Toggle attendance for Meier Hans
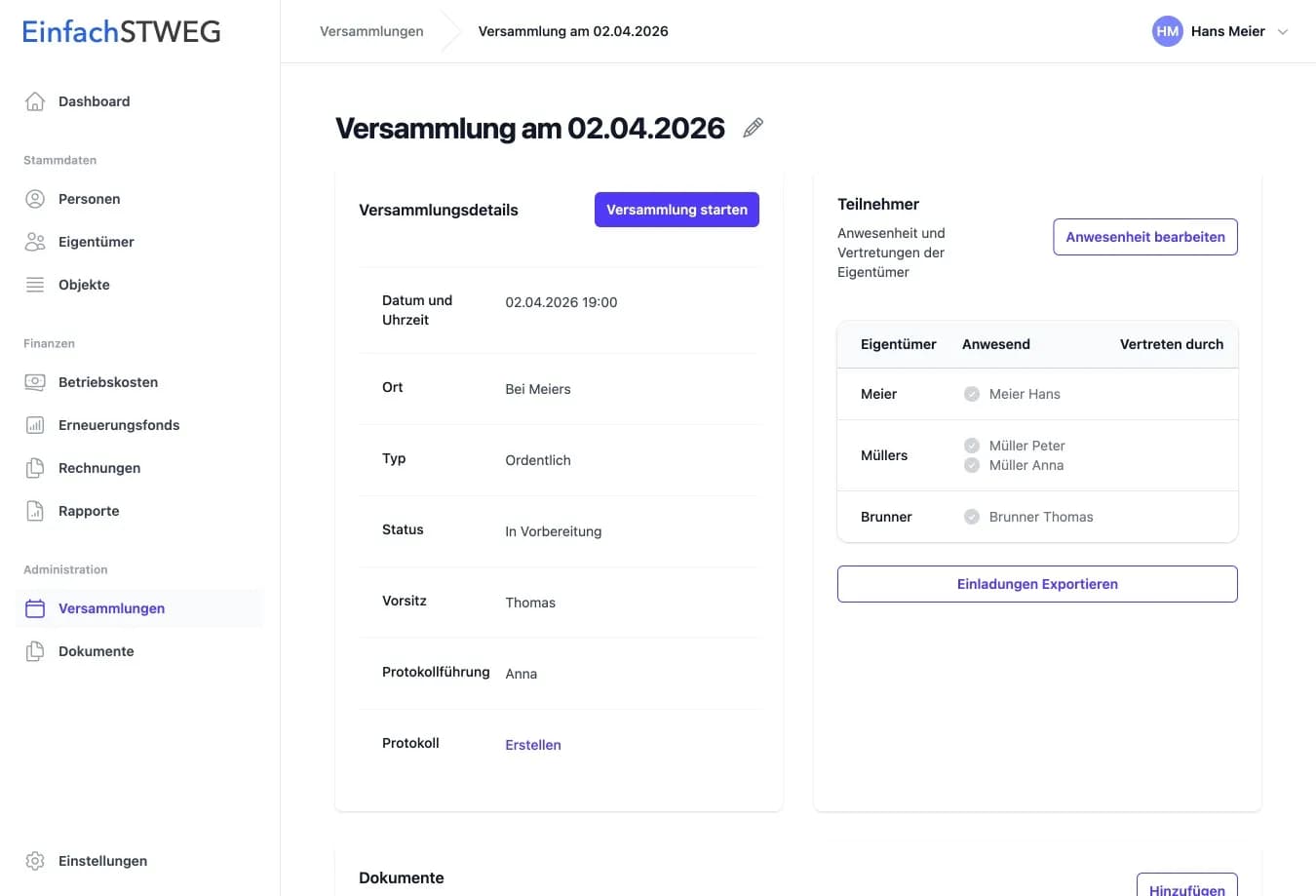The width and height of the screenshot is (1316, 896). pos(971,394)
